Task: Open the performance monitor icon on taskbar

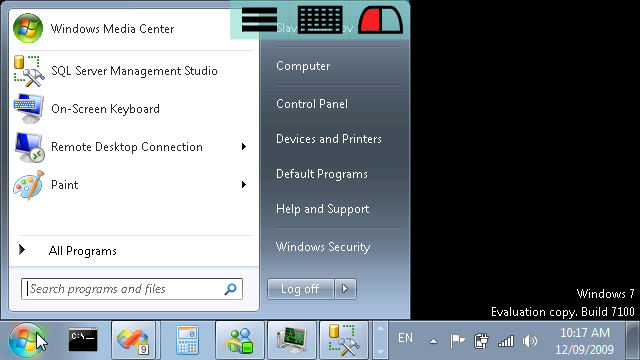Action: tap(291, 340)
